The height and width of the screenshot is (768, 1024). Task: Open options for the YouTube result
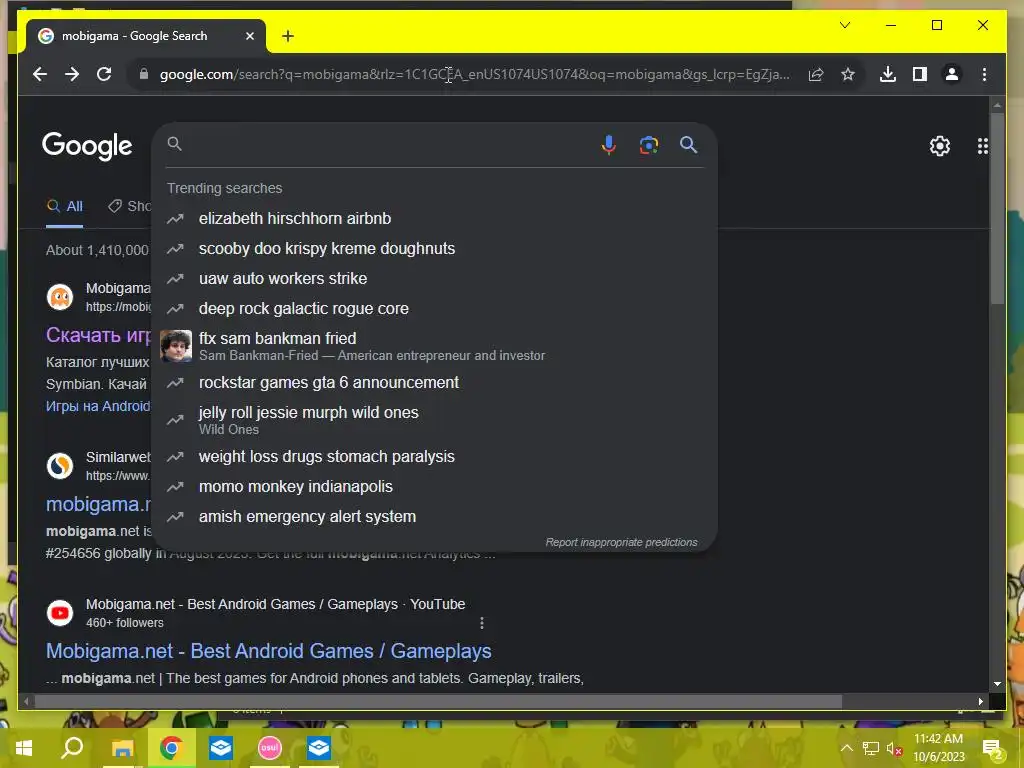tap(482, 623)
